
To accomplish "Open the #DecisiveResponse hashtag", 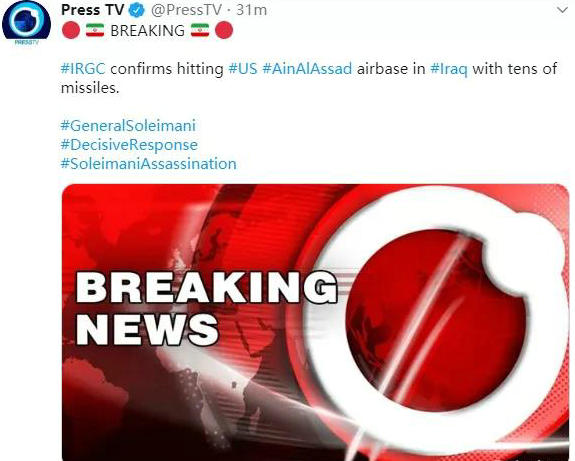I will click(x=129, y=145).
